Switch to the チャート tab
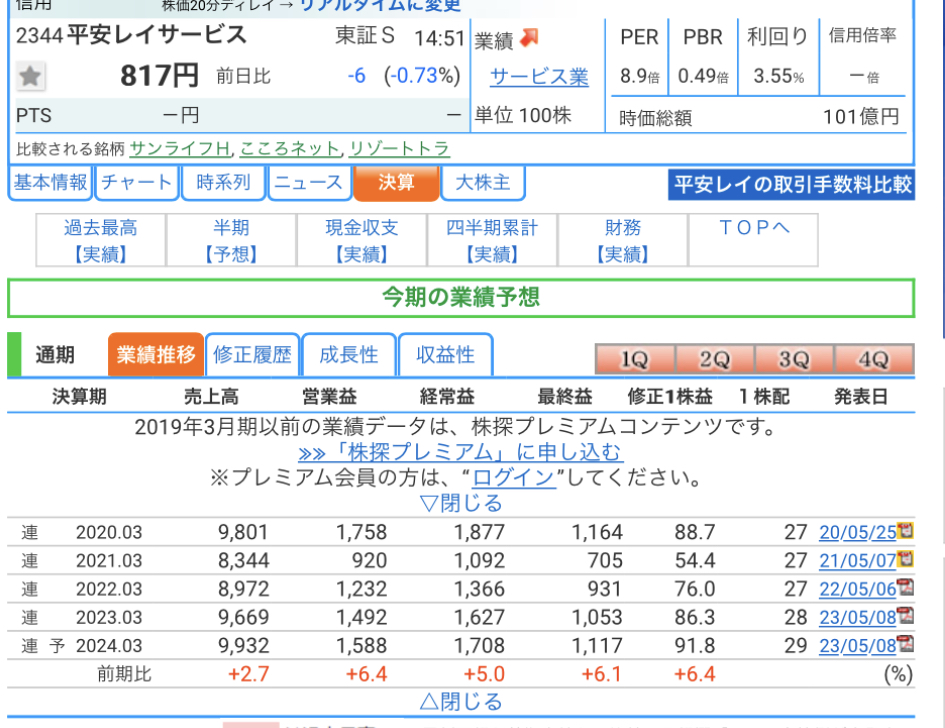The image size is (945, 728). point(137,183)
